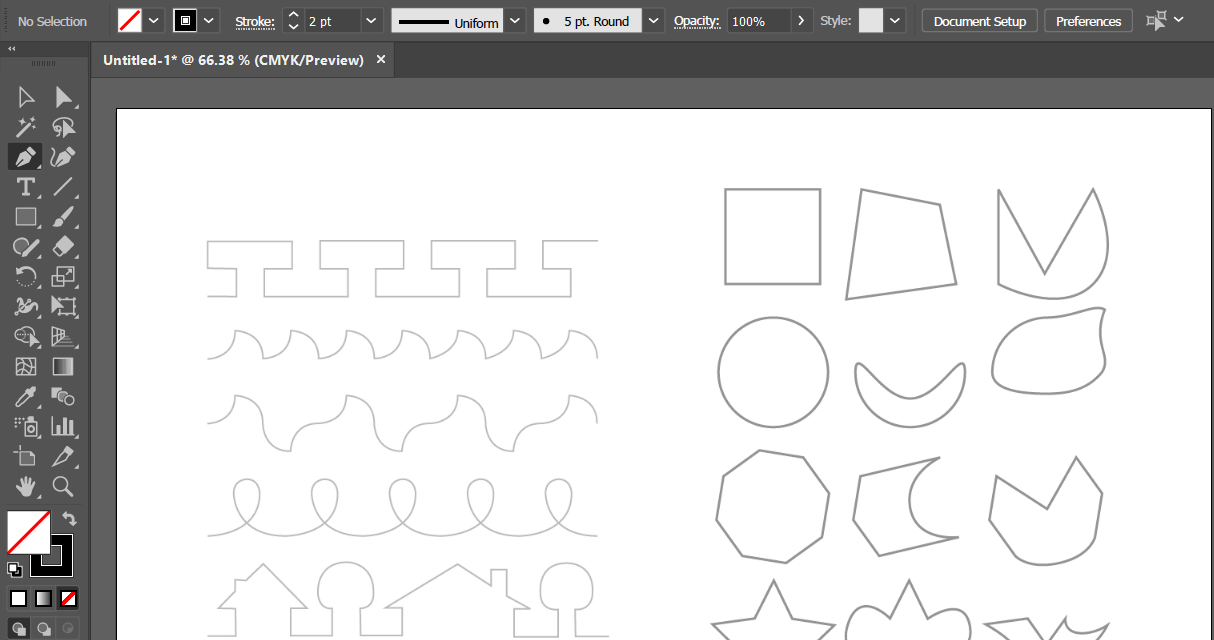Open the fill color dropdown in control bar

pyautogui.click(x=154, y=21)
